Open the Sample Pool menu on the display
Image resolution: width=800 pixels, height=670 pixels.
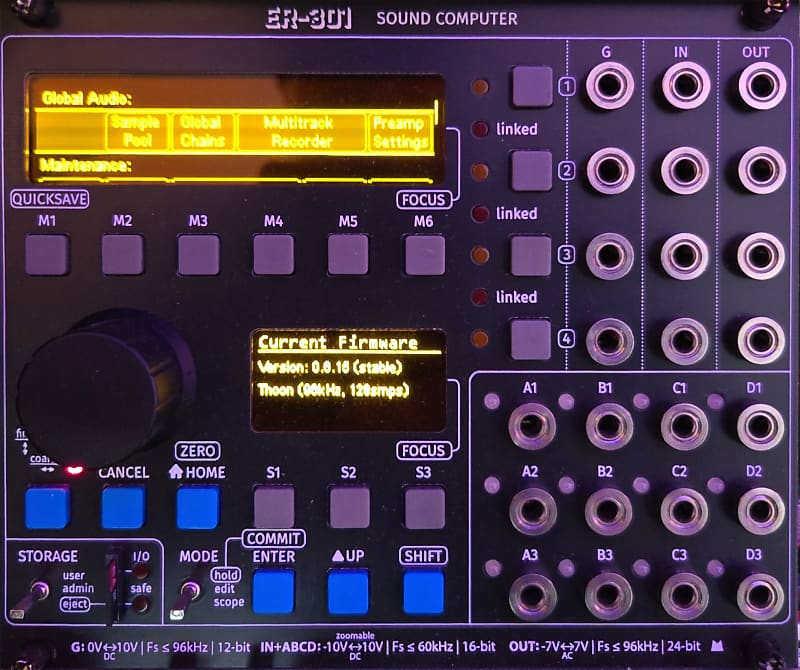pyautogui.click(x=136, y=131)
